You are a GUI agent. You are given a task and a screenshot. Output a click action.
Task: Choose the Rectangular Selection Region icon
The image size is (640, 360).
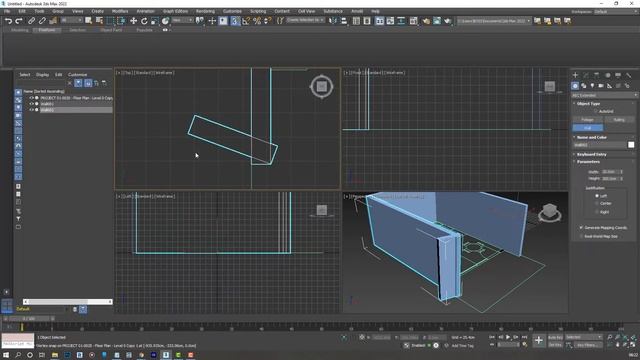(x=110, y=21)
